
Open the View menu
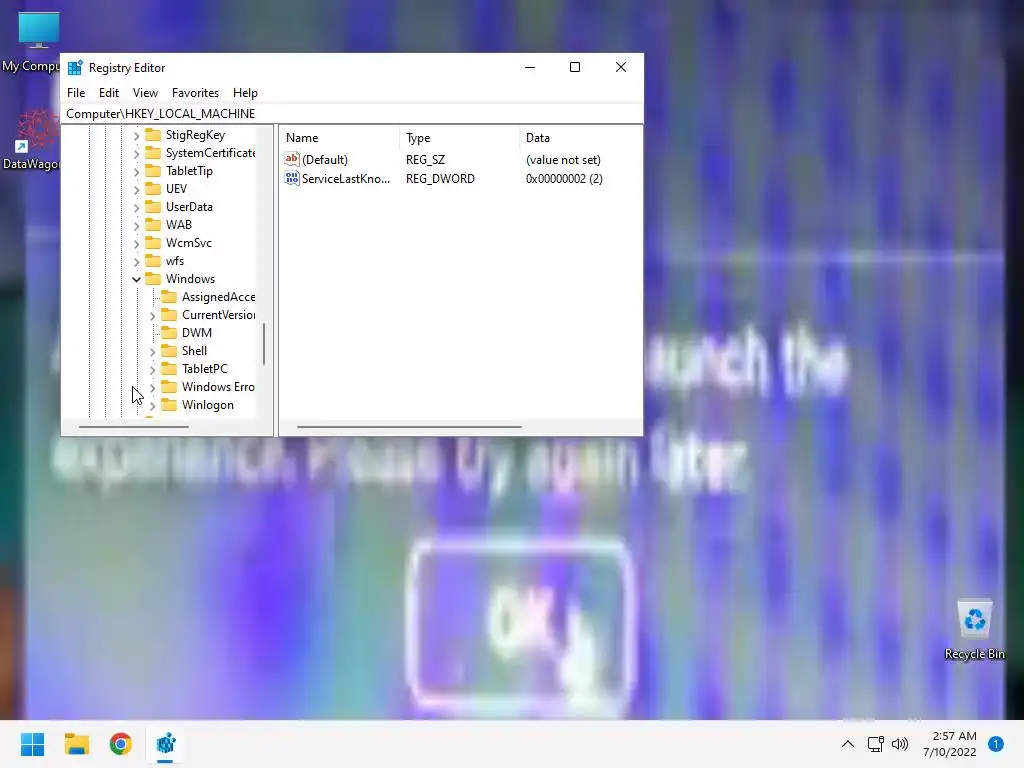145,93
